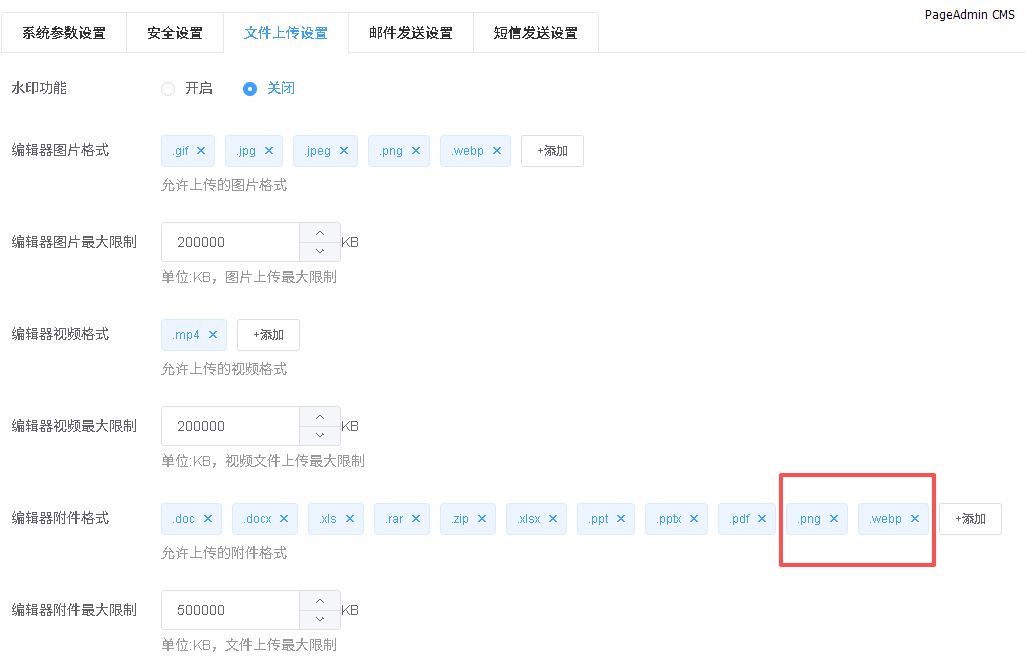Decrease the image max size limit value
The image size is (1026, 666).
(x=320, y=252)
